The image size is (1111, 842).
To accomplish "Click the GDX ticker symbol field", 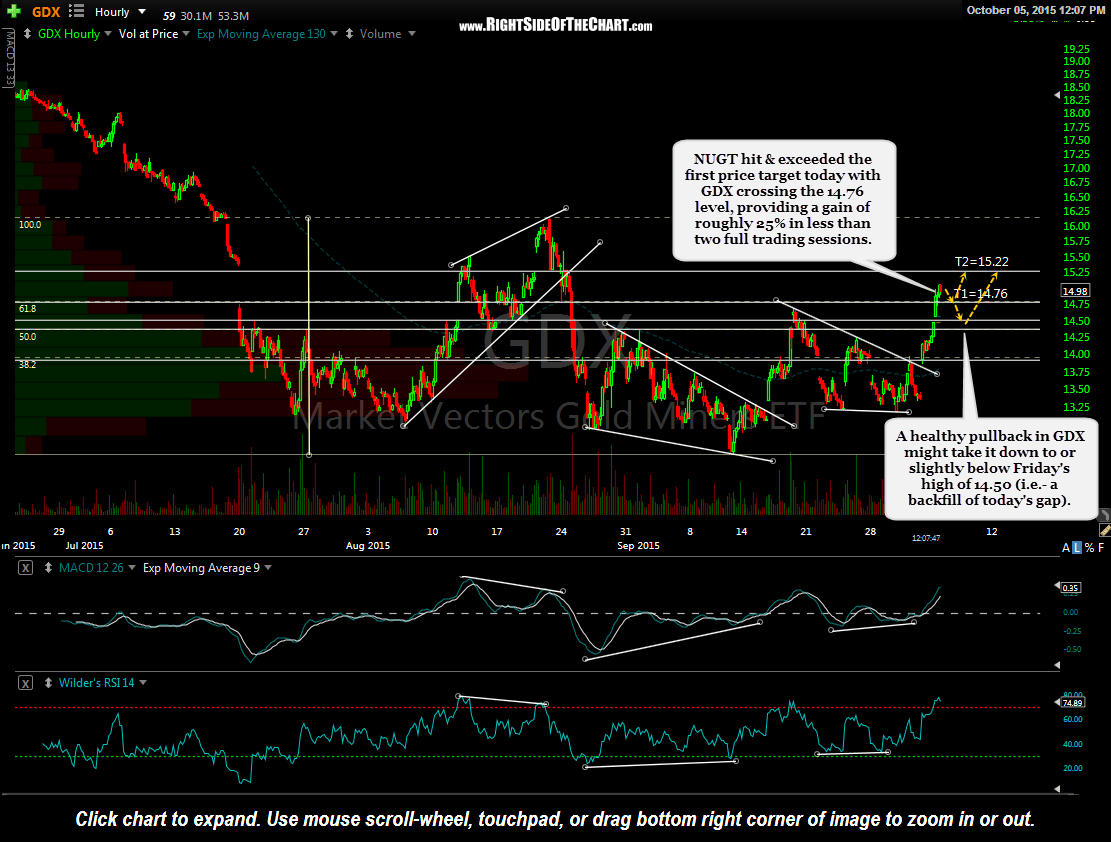I will click(x=46, y=12).
